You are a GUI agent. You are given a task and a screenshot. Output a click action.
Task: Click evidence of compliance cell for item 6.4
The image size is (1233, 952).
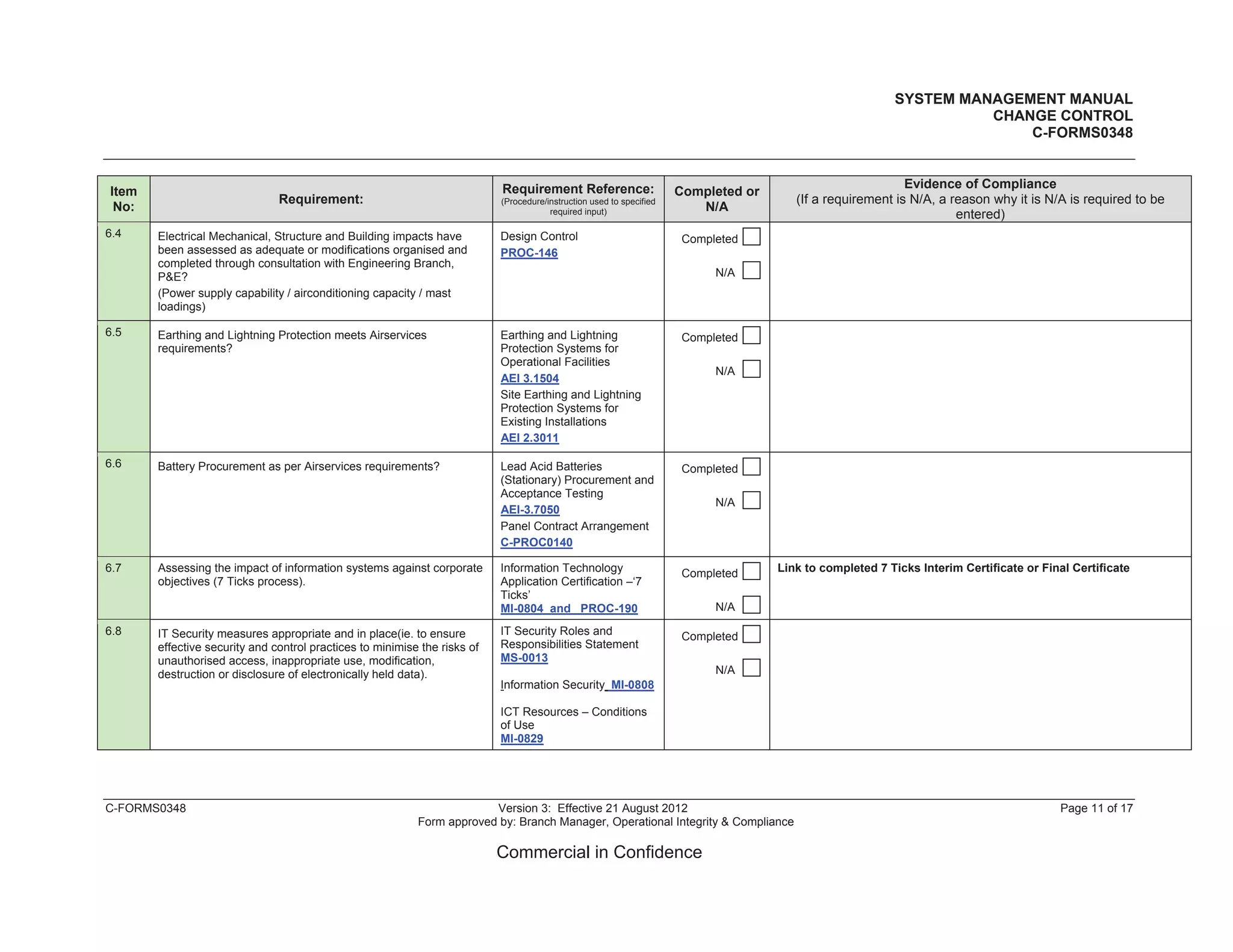tap(980, 271)
